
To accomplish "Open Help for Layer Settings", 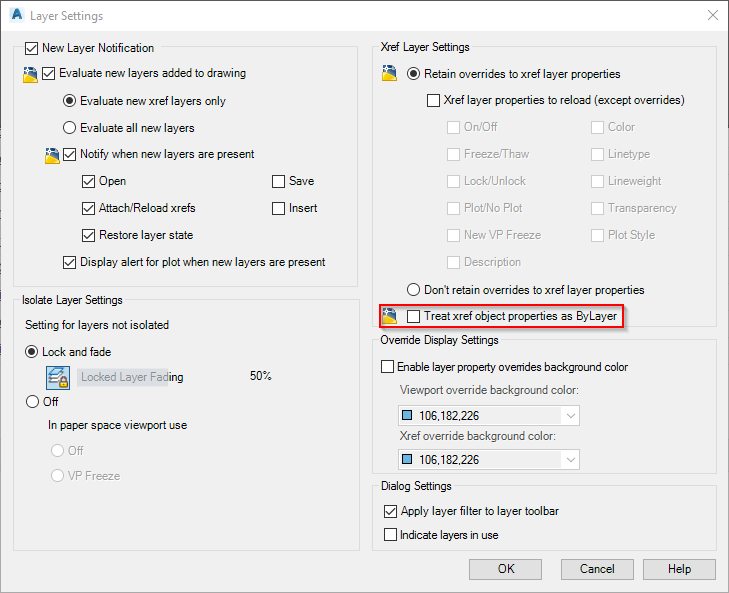I will pos(679,569).
